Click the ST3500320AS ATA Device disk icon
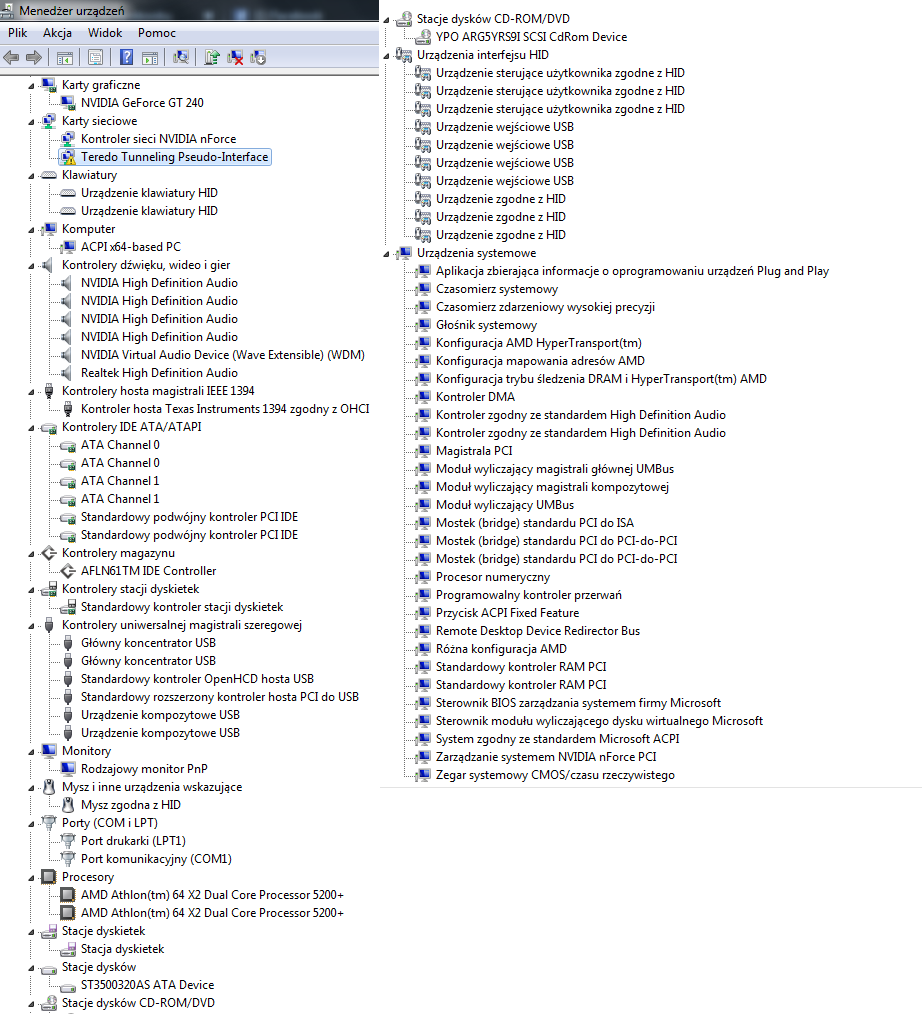 click(68, 987)
